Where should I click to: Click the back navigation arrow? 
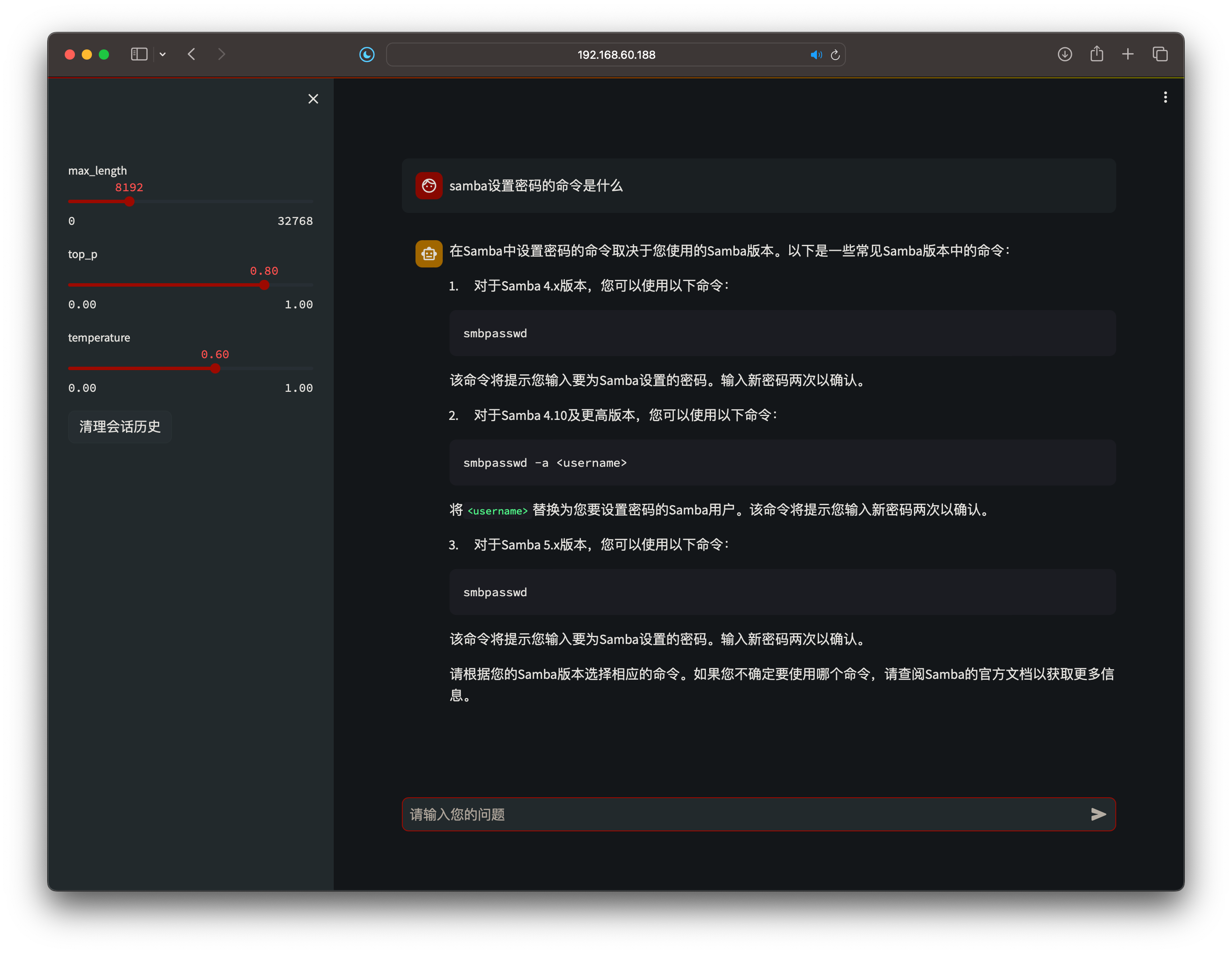pyautogui.click(x=192, y=54)
